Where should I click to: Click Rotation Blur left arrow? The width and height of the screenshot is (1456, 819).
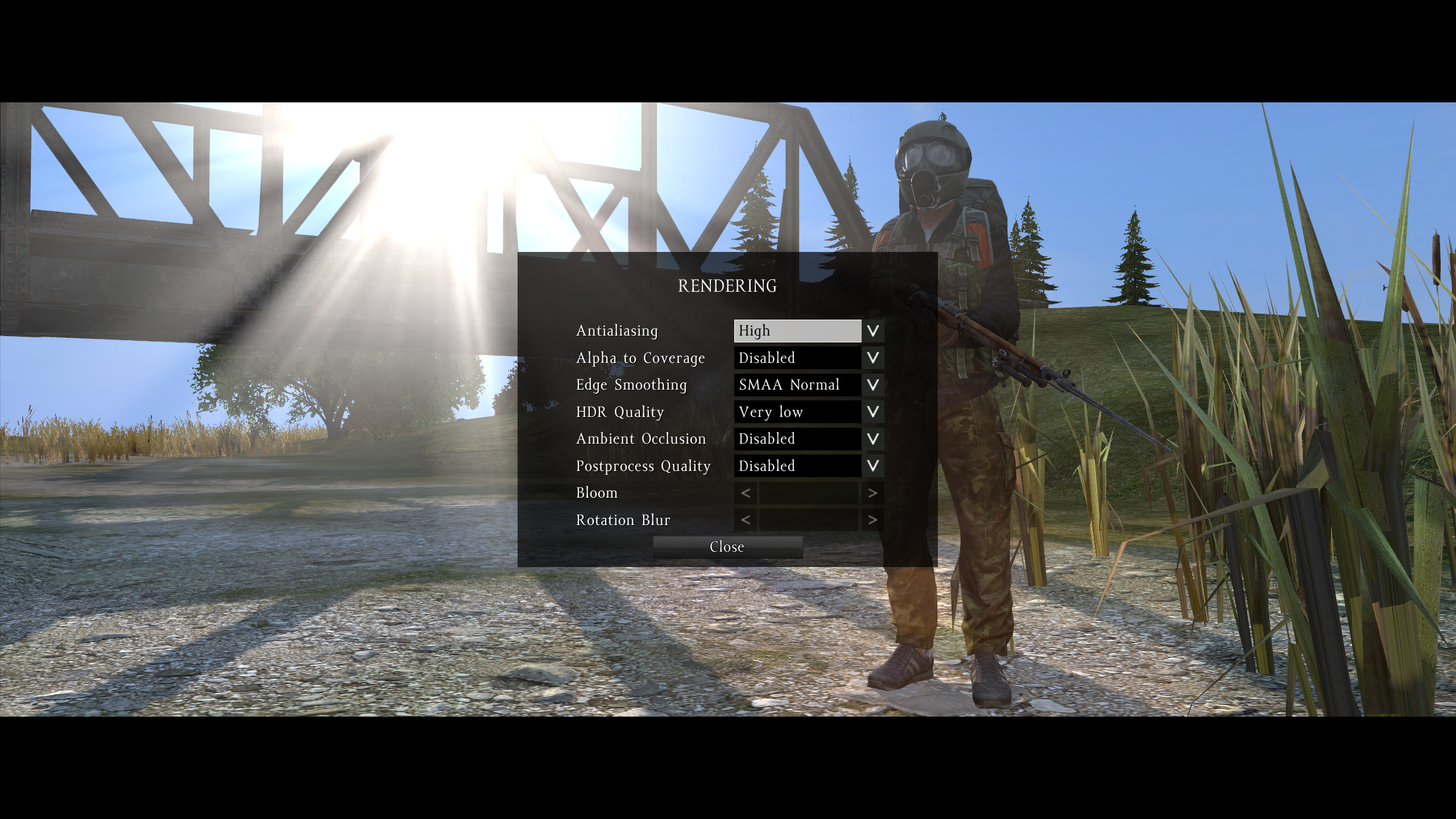click(744, 519)
